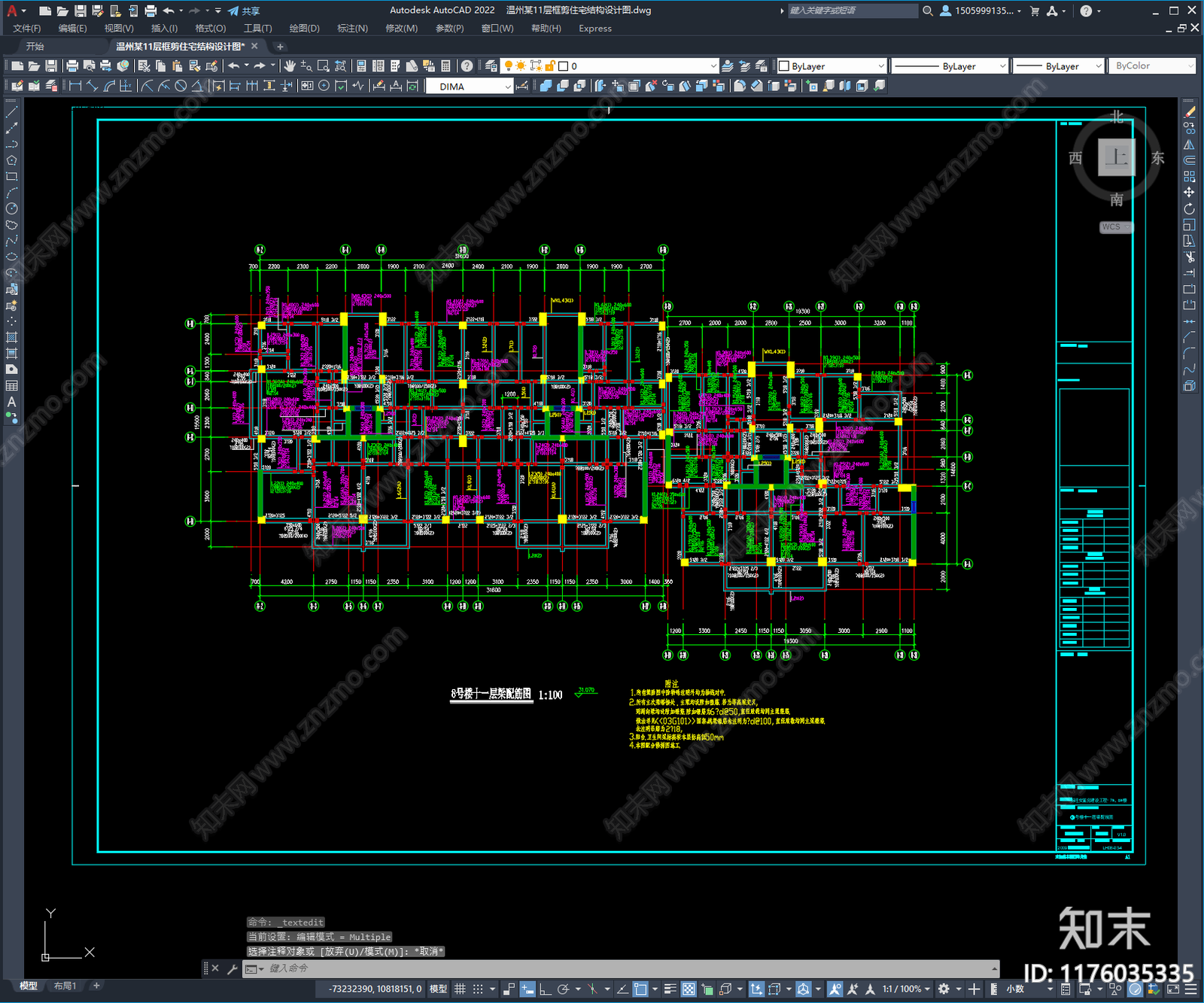Open the Customization menu icon in status bar
Viewport: 1204px width, 1003px height.
click(x=1191, y=989)
